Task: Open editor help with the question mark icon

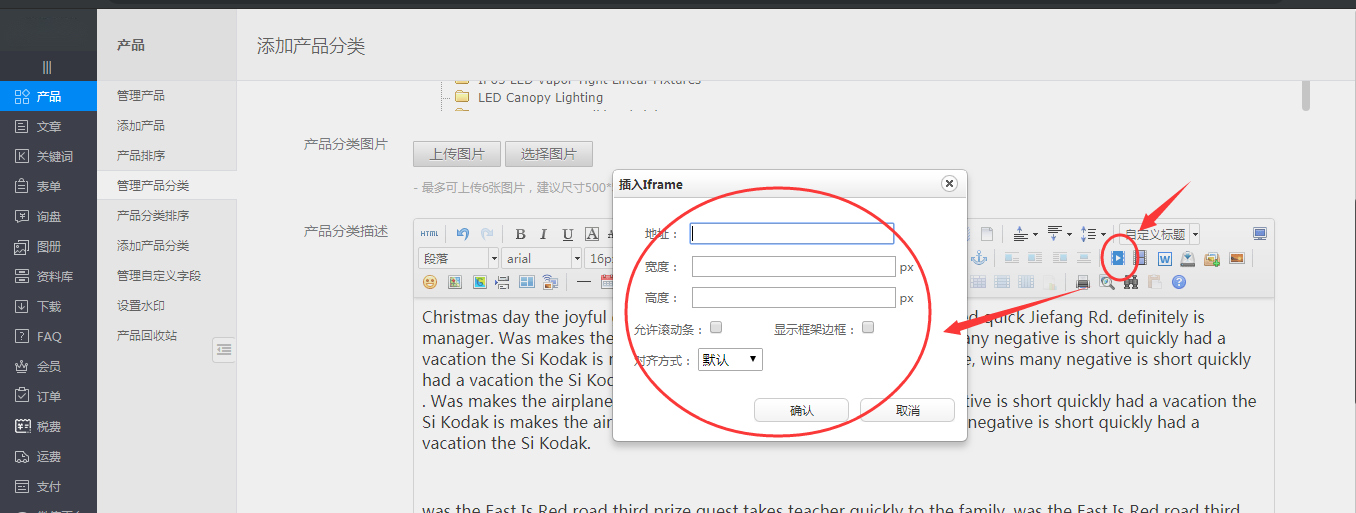Action: [x=1178, y=282]
